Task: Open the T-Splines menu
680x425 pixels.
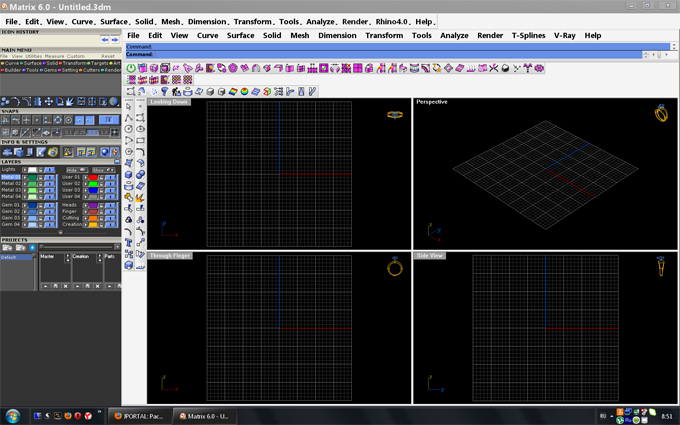Action: click(528, 36)
